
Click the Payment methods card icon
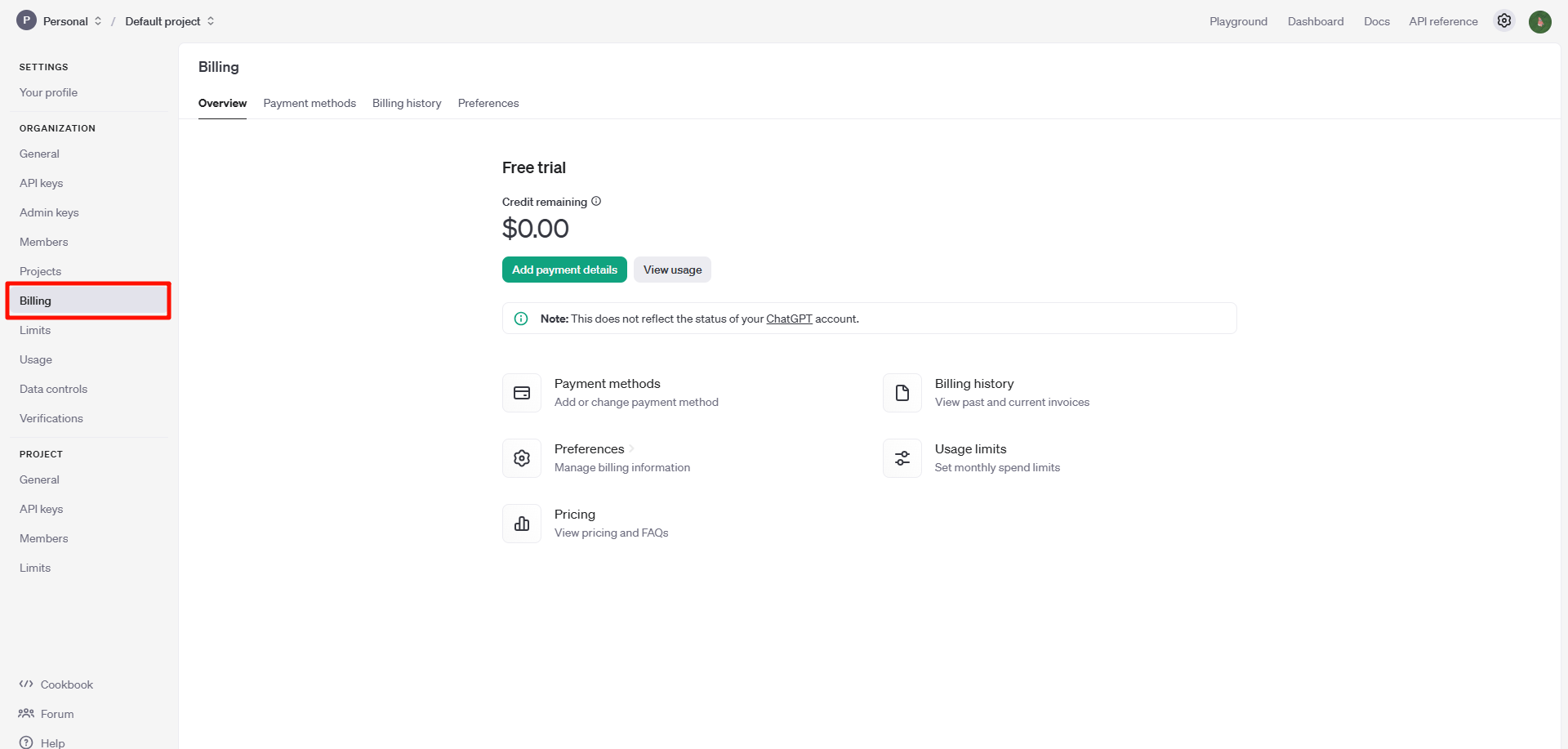pyautogui.click(x=522, y=393)
